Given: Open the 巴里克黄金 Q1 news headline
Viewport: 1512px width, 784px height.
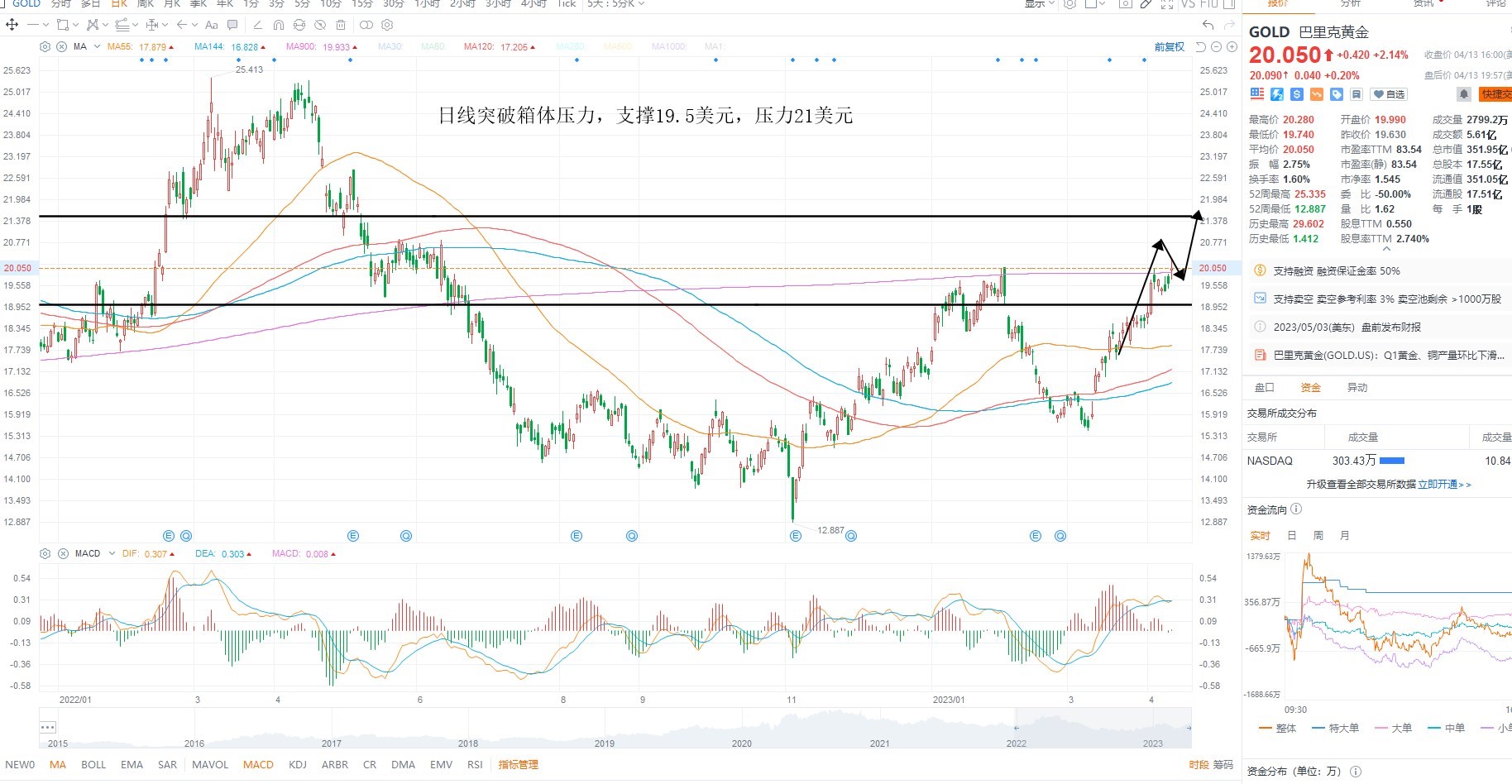Looking at the screenshot, I should click(1389, 355).
